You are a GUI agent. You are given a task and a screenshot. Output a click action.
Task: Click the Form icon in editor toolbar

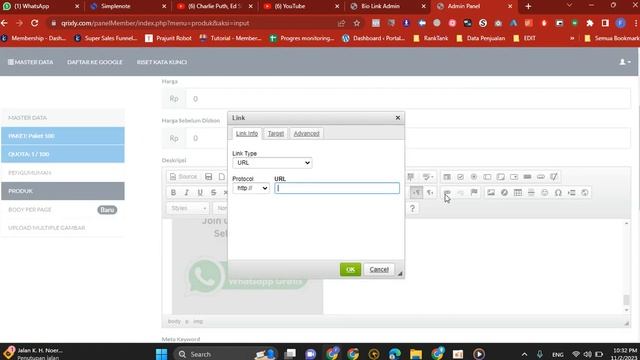[x=447, y=177]
